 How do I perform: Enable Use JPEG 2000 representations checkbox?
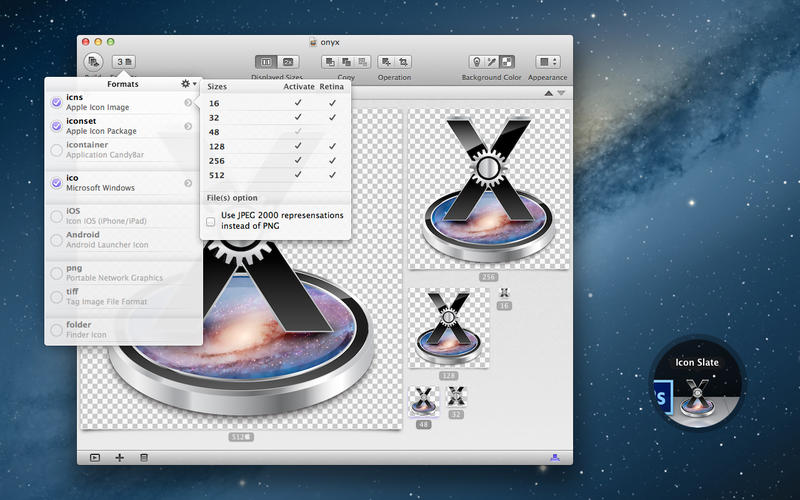pyautogui.click(x=211, y=221)
